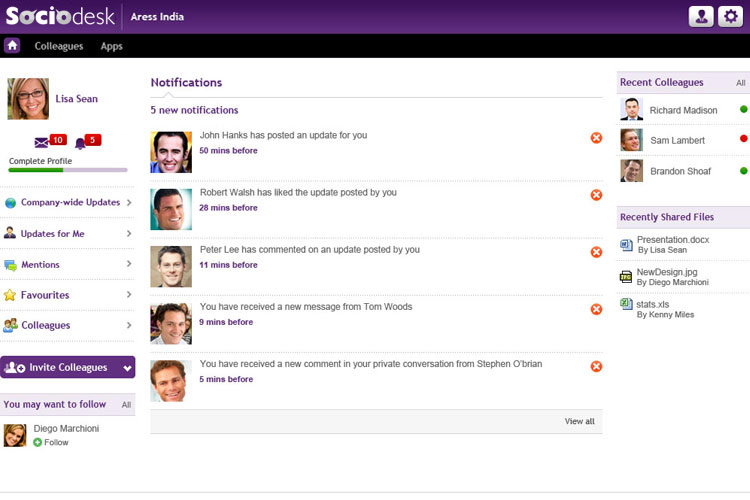750x500 pixels.
Task: Click Robert Walsh's notification photo
Action: (x=171, y=209)
